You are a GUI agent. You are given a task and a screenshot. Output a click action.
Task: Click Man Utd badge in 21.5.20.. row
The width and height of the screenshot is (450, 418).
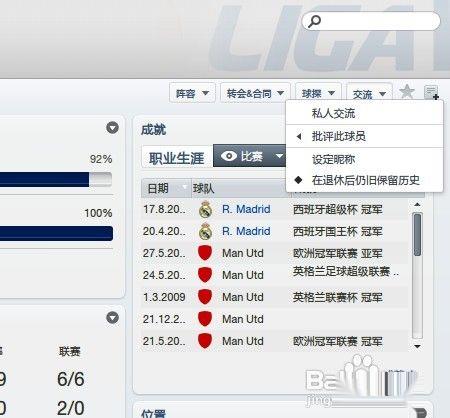(x=205, y=341)
